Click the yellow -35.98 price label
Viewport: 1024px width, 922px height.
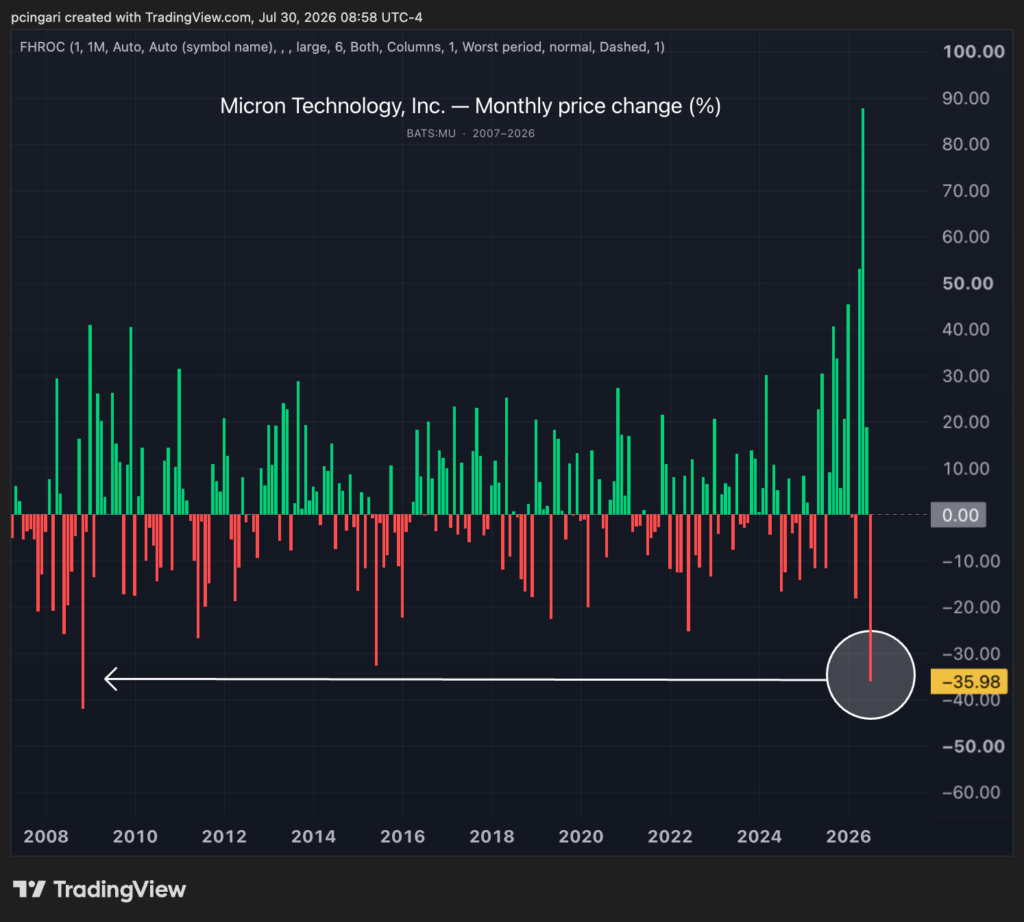pyautogui.click(x=969, y=682)
